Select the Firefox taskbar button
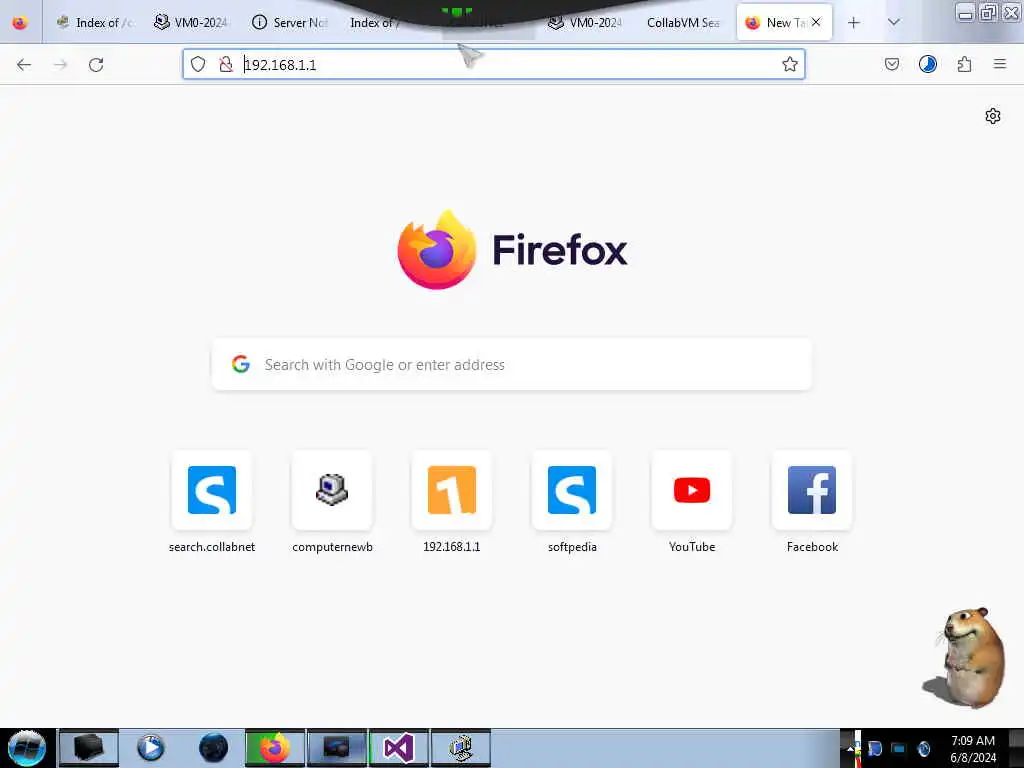Image resolution: width=1024 pixels, height=768 pixels. tap(275, 748)
